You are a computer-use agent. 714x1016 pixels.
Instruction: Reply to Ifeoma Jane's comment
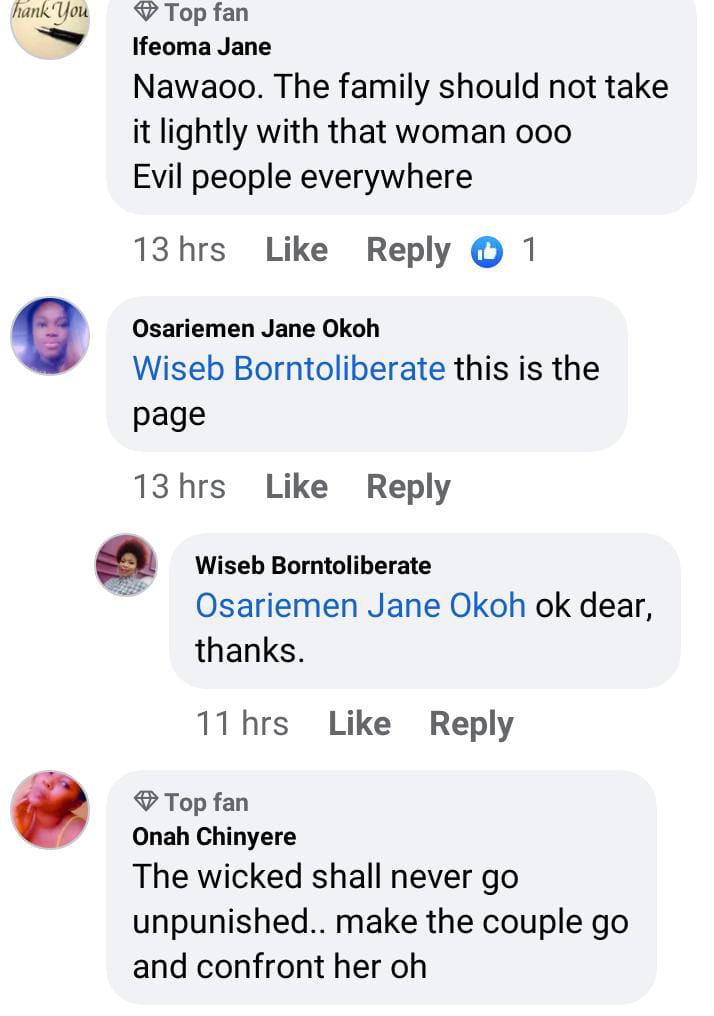click(x=408, y=250)
